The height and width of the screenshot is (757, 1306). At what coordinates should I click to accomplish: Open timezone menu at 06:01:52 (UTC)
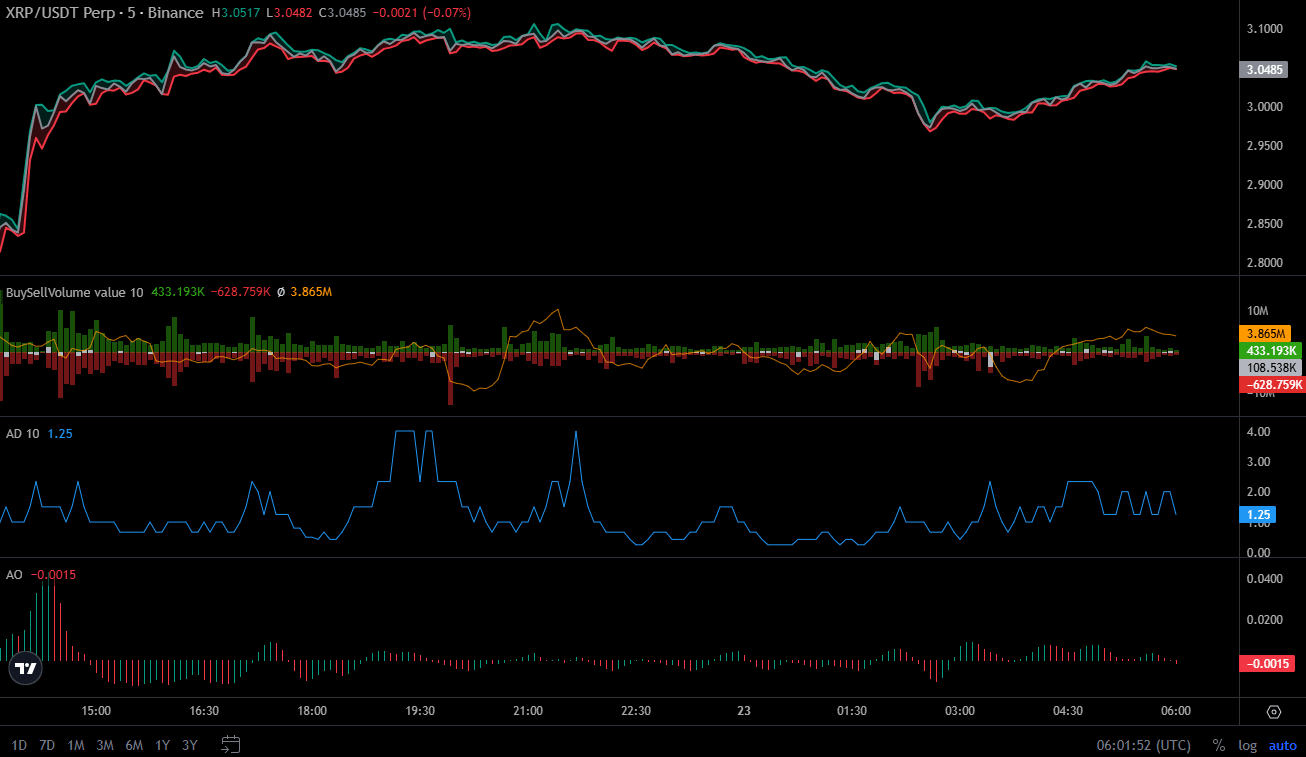(1143, 745)
